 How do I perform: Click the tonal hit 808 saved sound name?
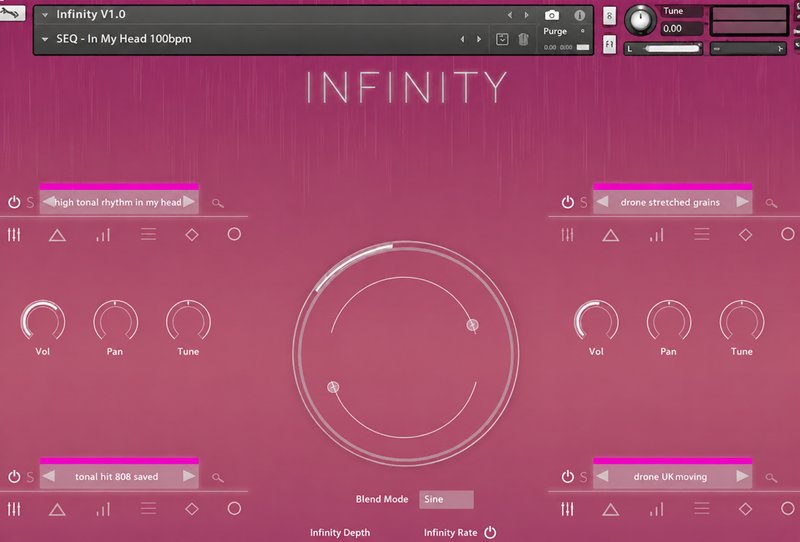(x=116, y=477)
